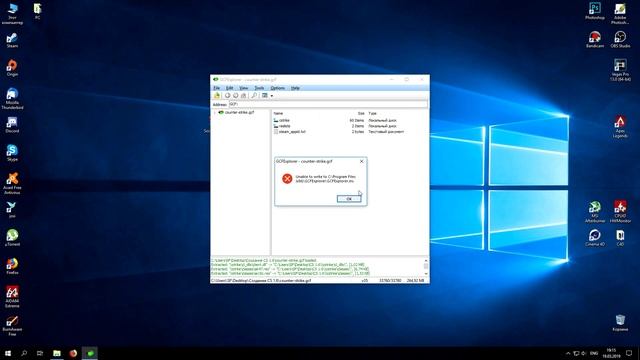Click the View mode toolbar icon
The width and height of the screenshot is (640, 360).
(x=265, y=96)
